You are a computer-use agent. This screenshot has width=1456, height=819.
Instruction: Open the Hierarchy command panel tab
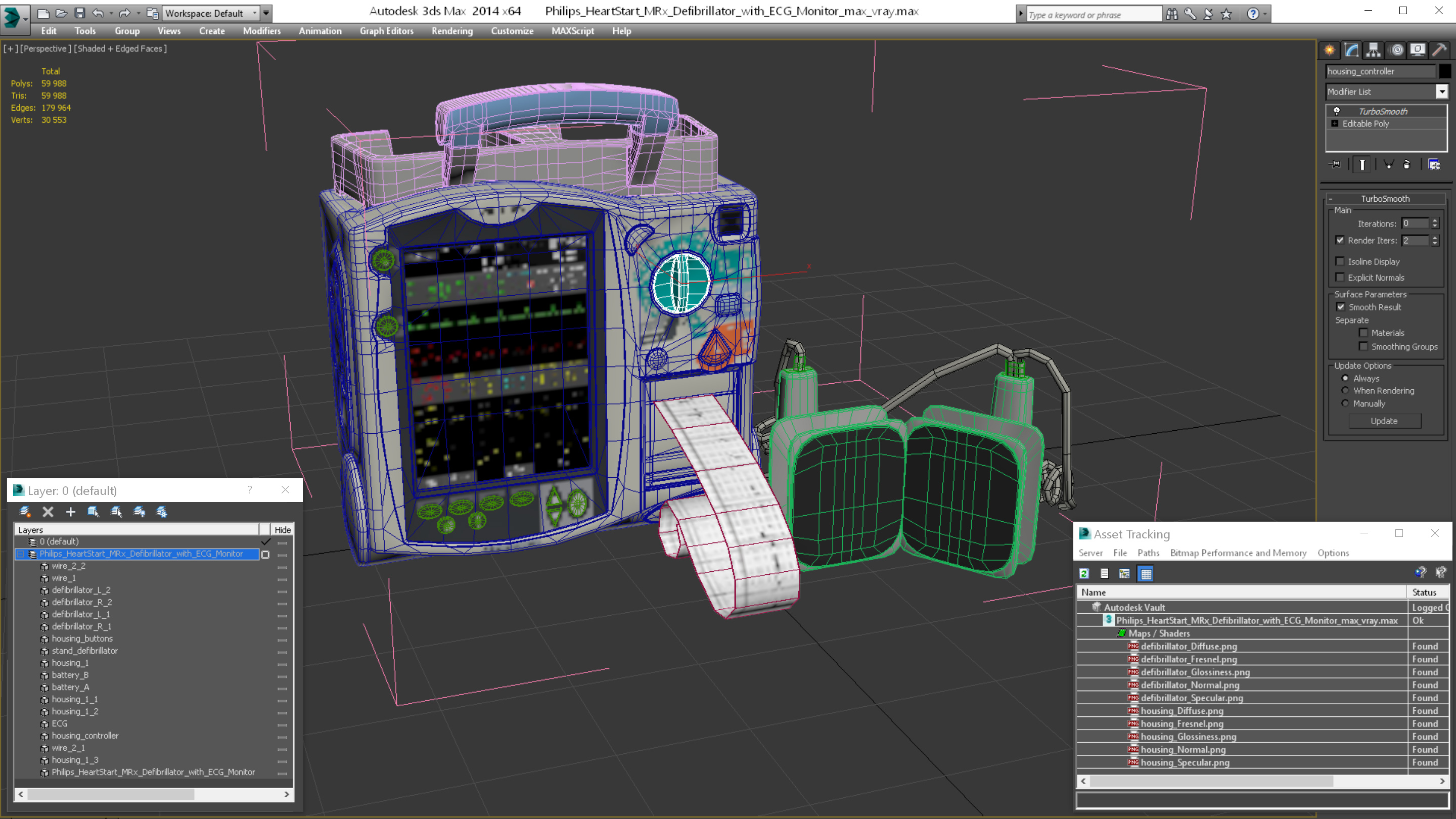(1374, 50)
